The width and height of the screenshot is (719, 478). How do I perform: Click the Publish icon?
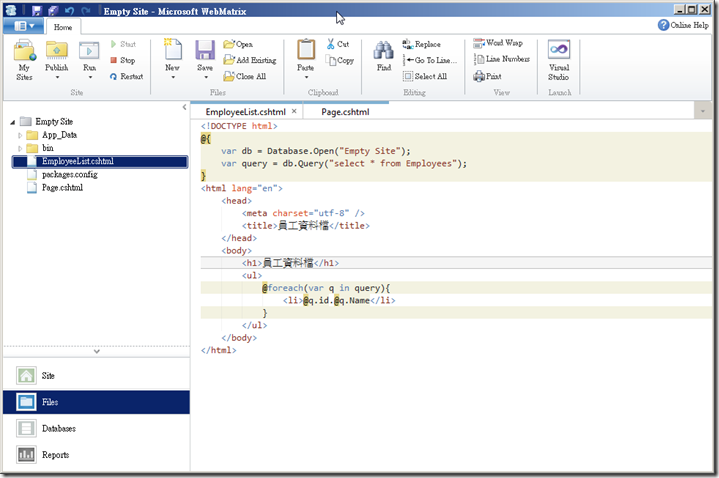tap(56, 50)
